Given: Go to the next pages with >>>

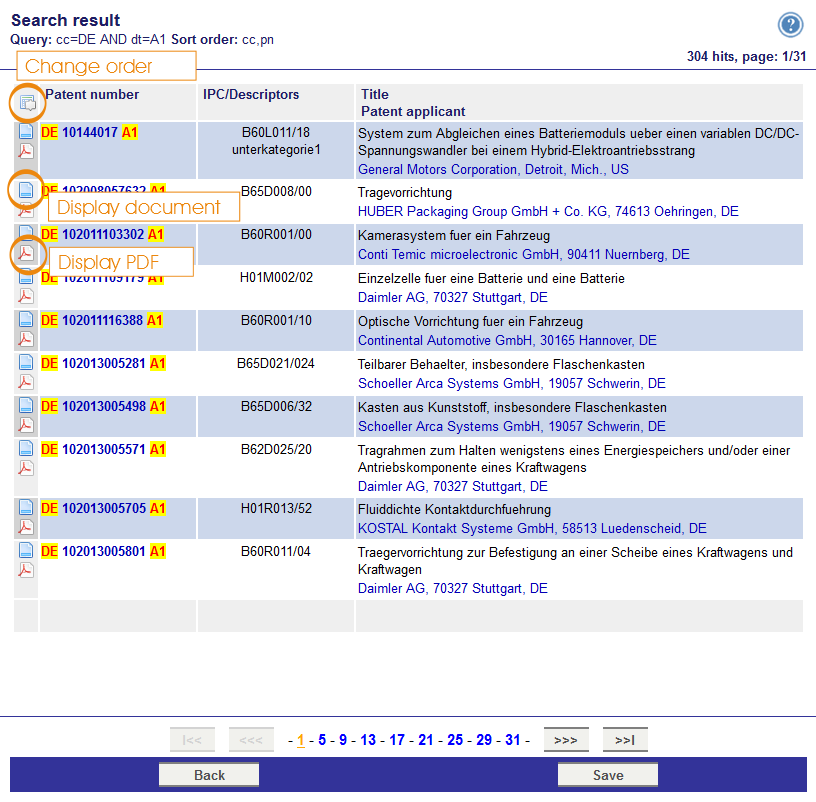Looking at the screenshot, I should [566, 740].
